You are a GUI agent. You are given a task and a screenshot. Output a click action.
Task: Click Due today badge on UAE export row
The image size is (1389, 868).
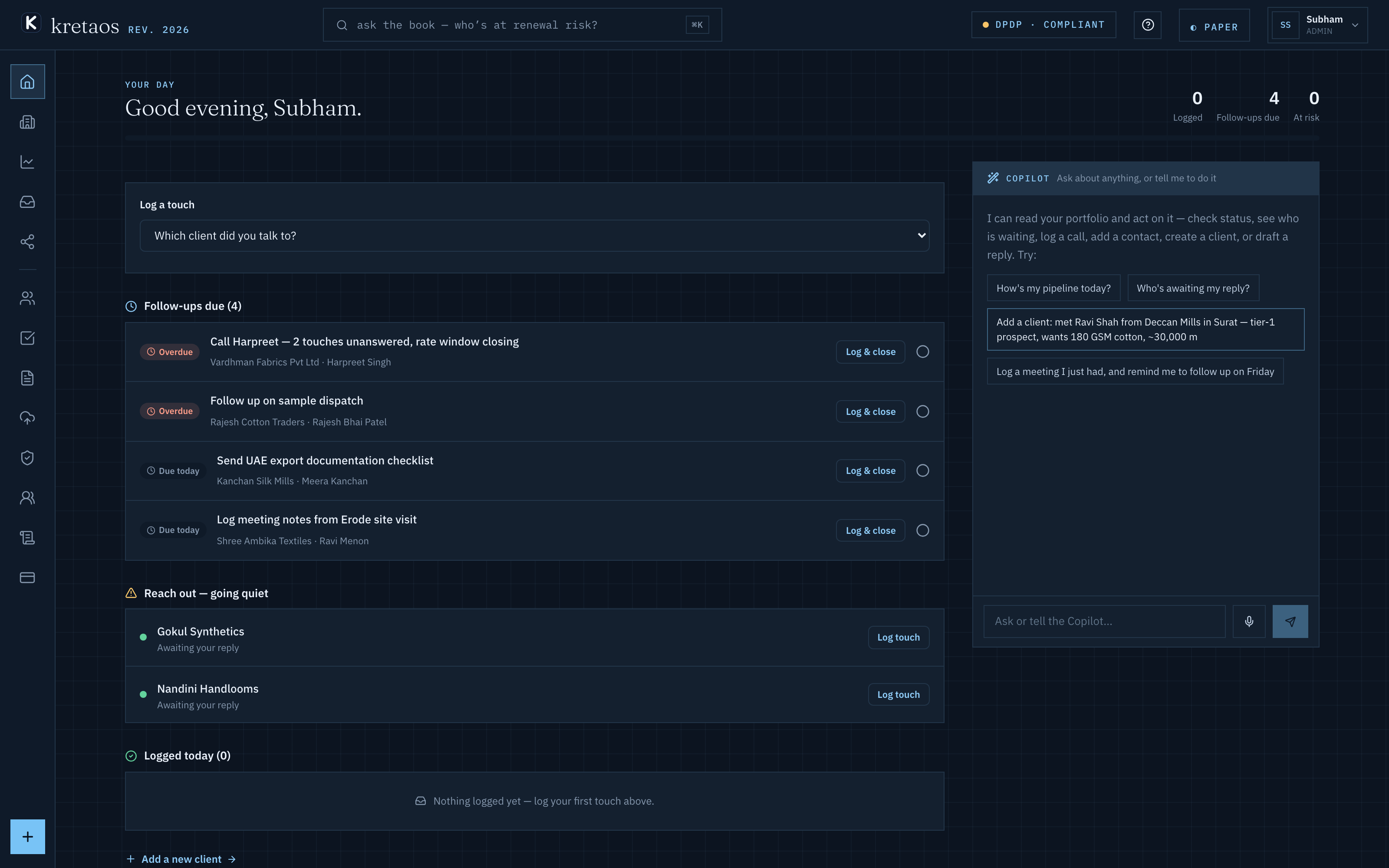click(x=173, y=471)
